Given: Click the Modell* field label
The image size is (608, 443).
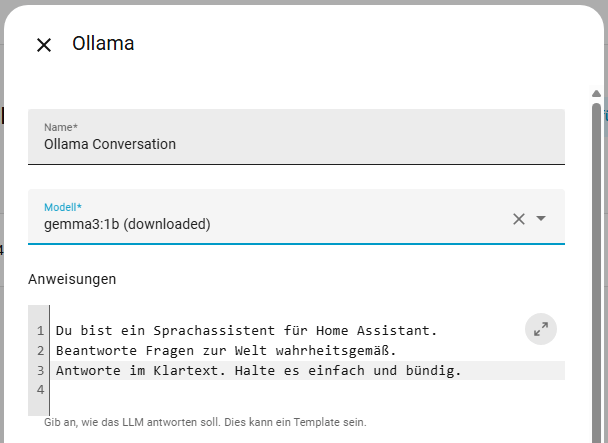Looking at the screenshot, I should 63,207.
